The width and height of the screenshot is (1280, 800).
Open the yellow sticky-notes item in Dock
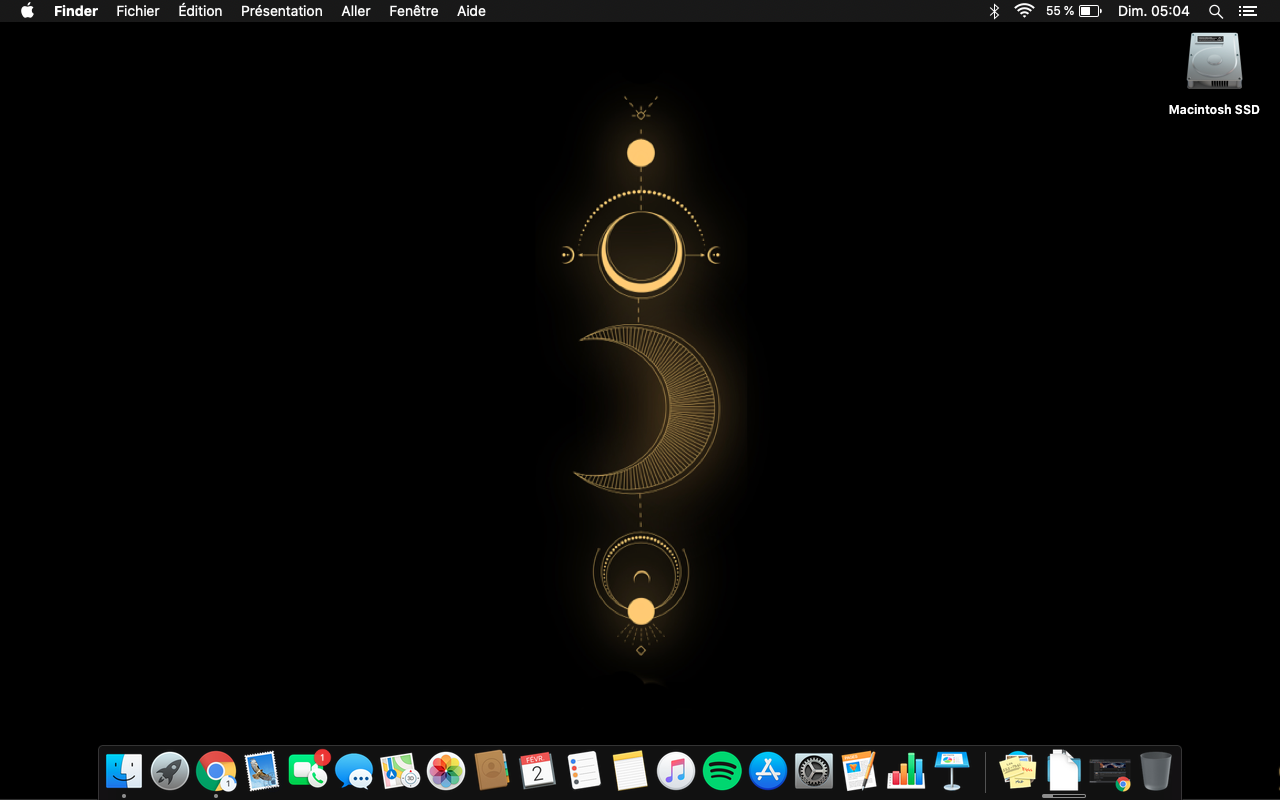click(x=1018, y=771)
